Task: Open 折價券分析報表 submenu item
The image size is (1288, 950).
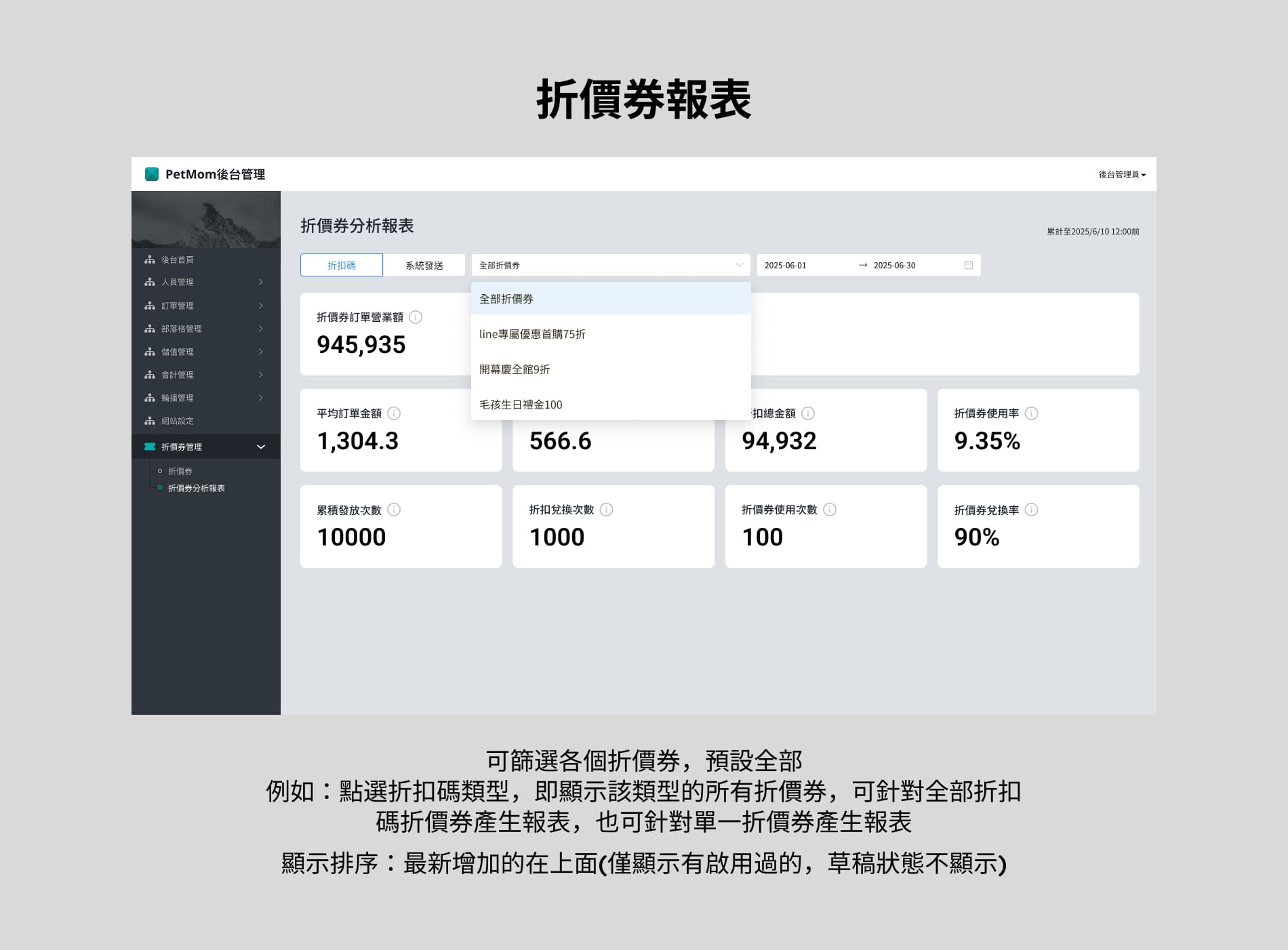Action: [x=196, y=488]
